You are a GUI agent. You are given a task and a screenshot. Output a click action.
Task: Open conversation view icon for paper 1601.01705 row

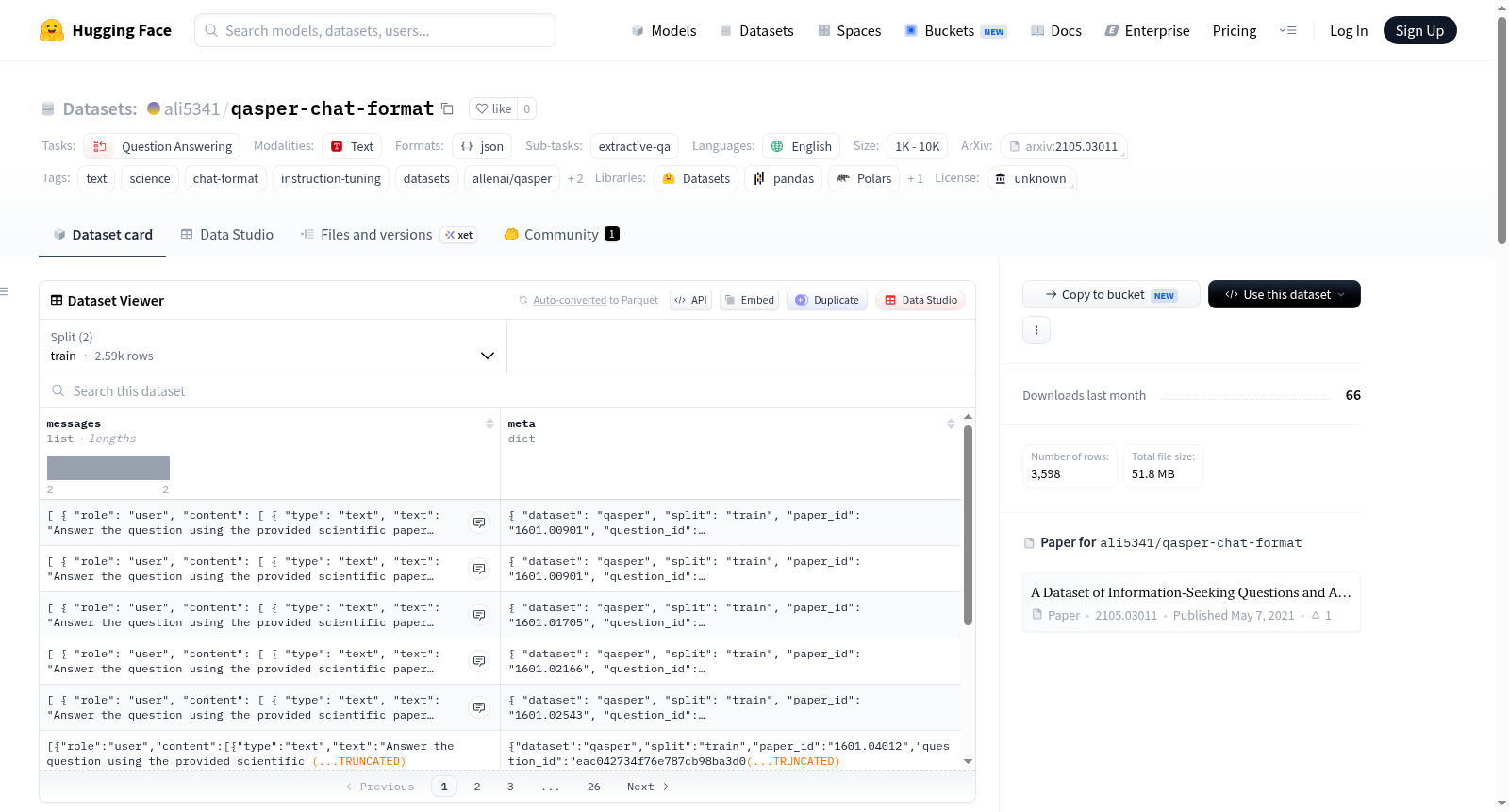coord(479,615)
